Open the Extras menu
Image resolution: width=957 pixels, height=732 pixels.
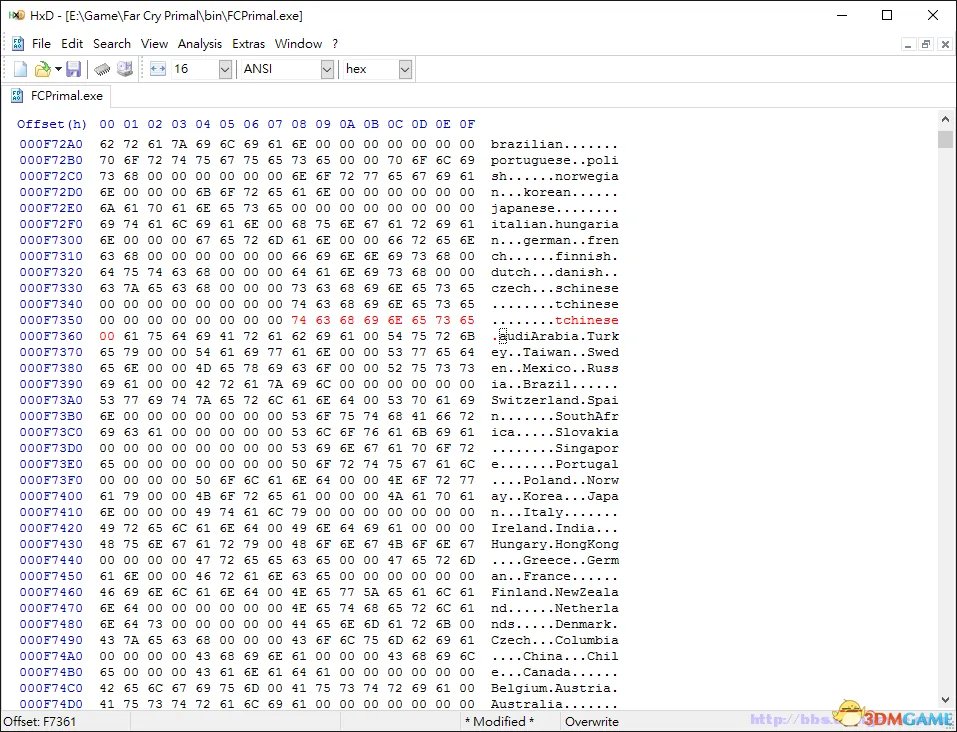point(249,44)
